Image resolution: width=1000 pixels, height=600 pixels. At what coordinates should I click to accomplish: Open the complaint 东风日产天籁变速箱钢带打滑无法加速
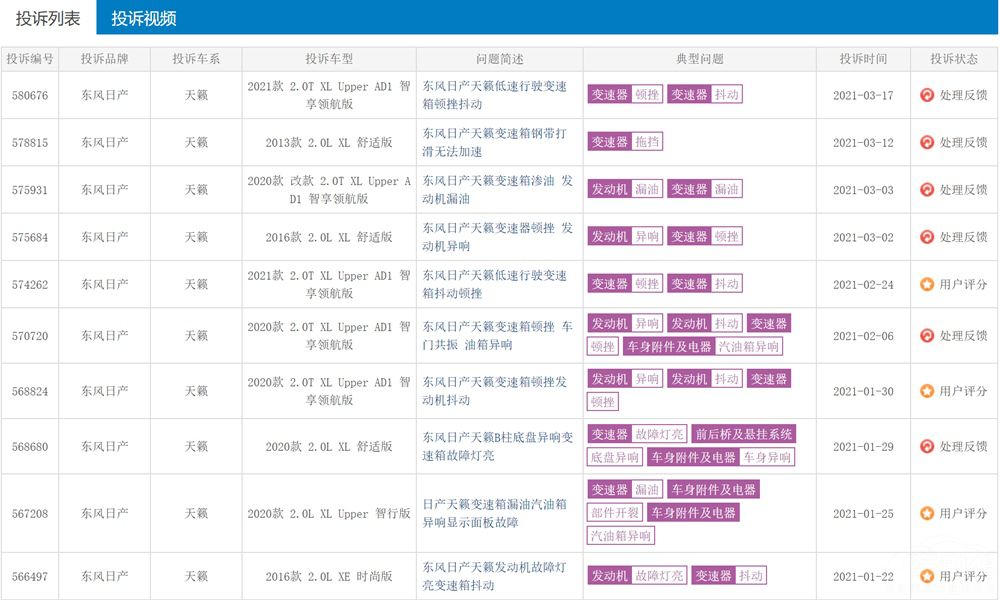pyautogui.click(x=495, y=142)
